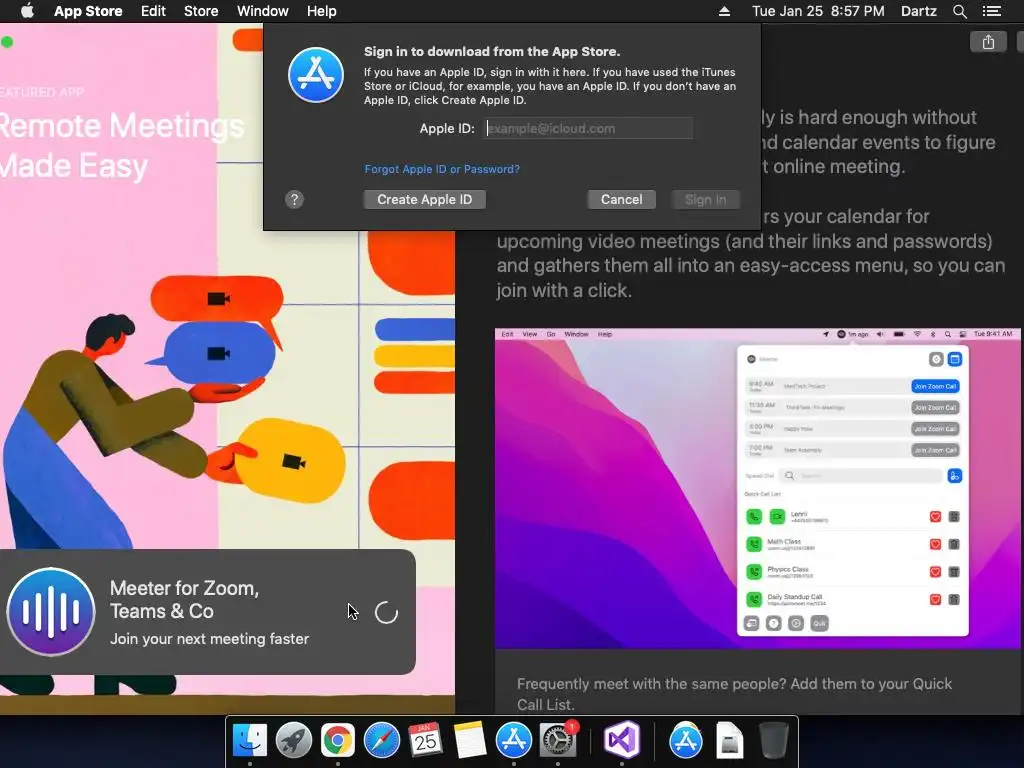Open Trash from the Dock
The width and height of the screenshot is (1024, 768).
pyautogui.click(x=774, y=741)
